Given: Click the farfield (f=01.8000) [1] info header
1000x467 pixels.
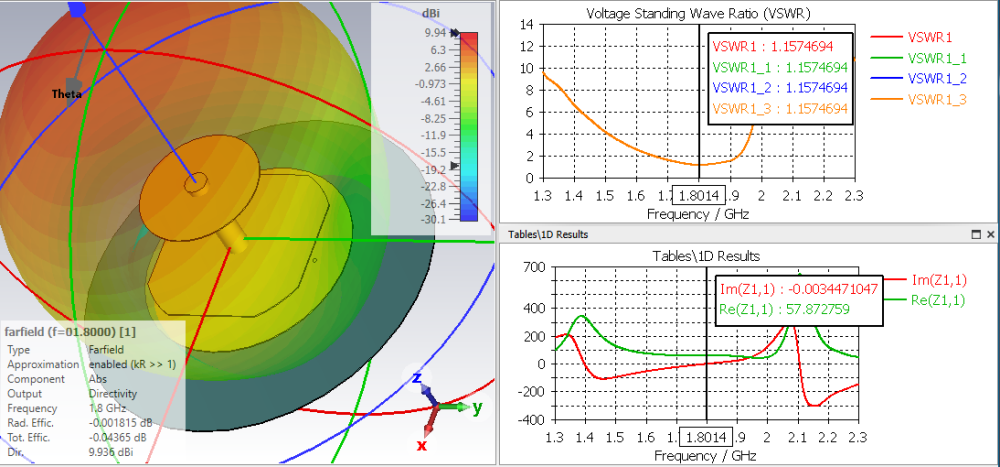Looking at the screenshot, I should pos(70,332).
